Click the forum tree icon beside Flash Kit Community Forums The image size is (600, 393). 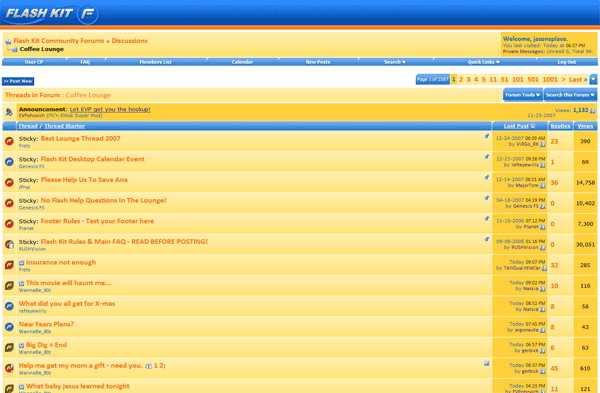8,41
